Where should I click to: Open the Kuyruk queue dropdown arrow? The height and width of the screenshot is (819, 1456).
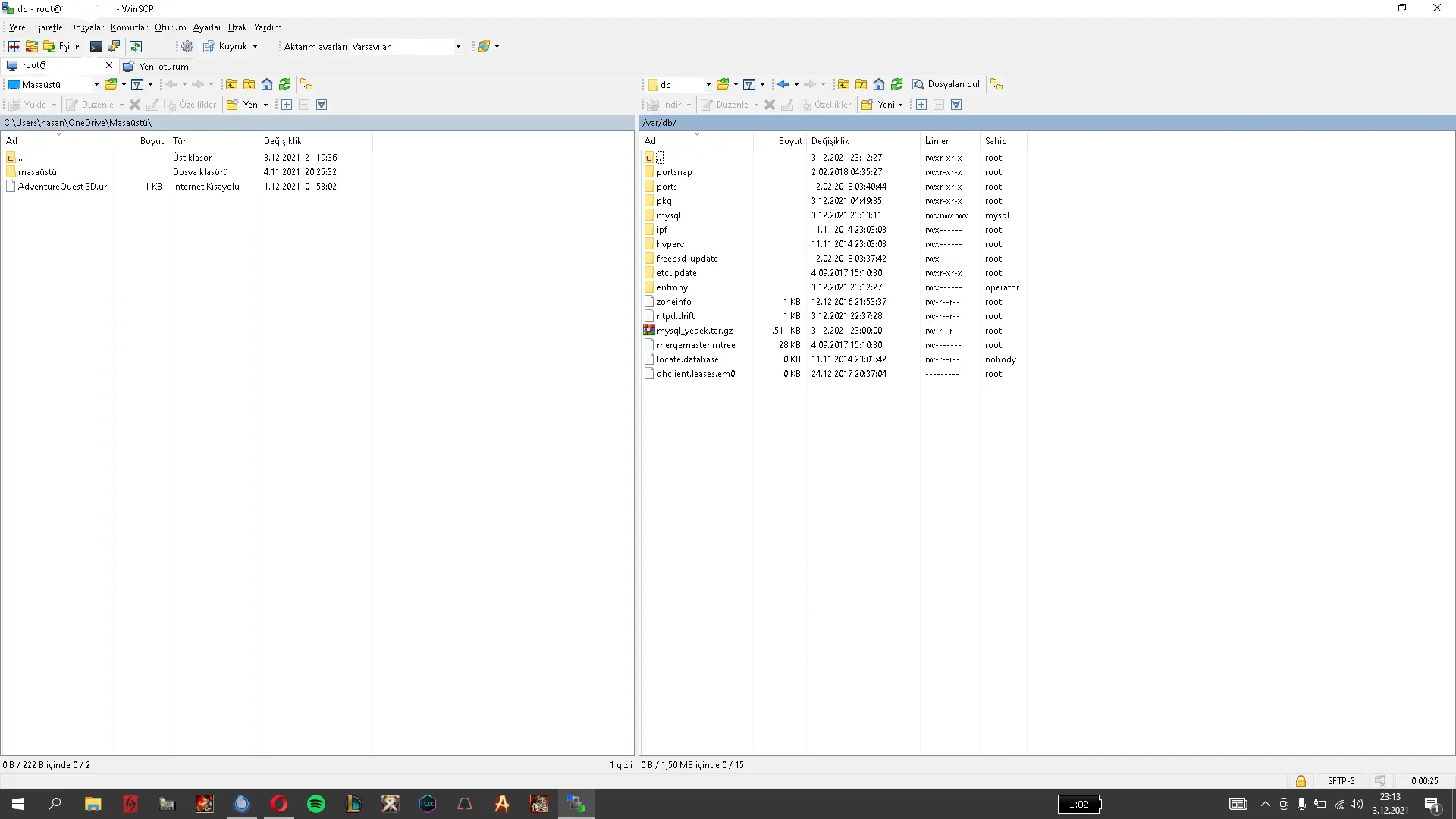click(x=255, y=46)
